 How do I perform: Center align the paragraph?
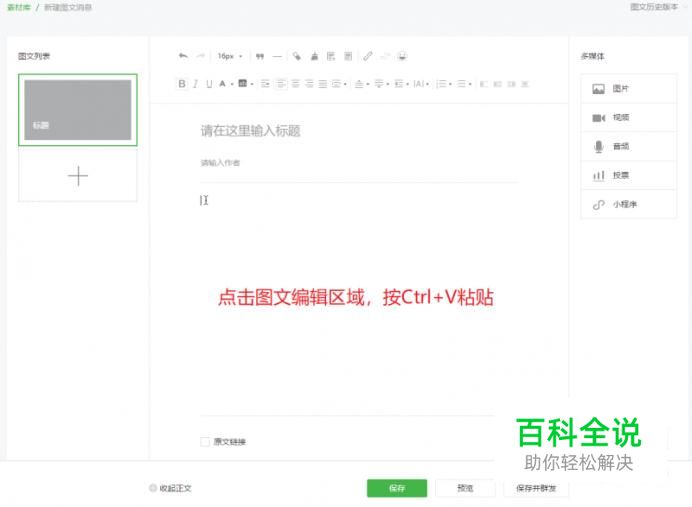tap(296, 84)
